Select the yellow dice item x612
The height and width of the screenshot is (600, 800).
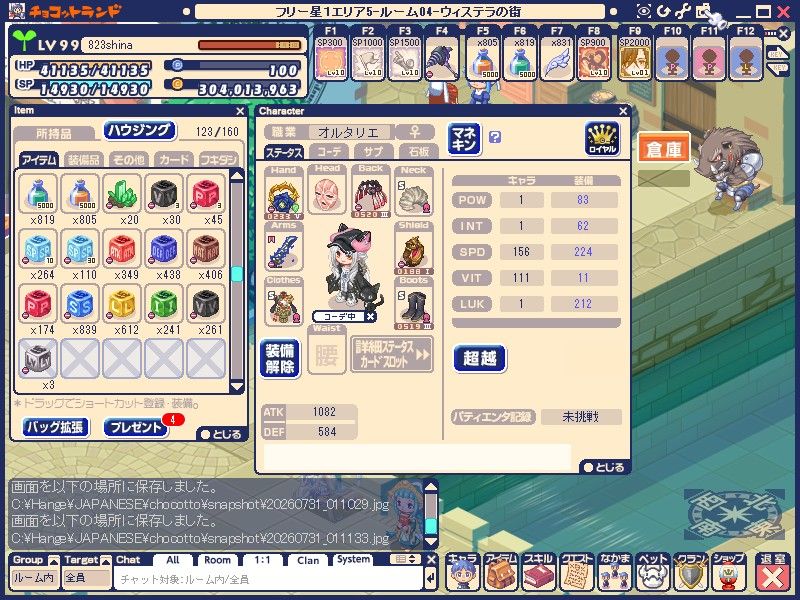click(121, 303)
